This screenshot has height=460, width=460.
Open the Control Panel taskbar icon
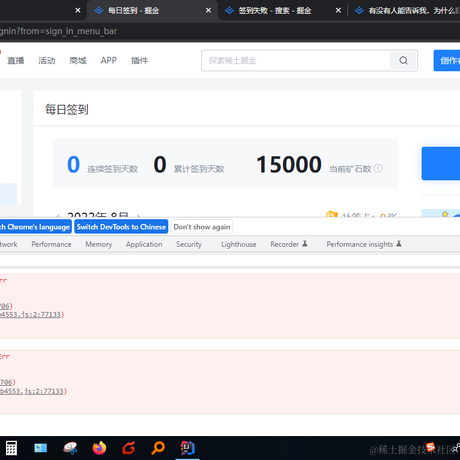(x=41, y=448)
